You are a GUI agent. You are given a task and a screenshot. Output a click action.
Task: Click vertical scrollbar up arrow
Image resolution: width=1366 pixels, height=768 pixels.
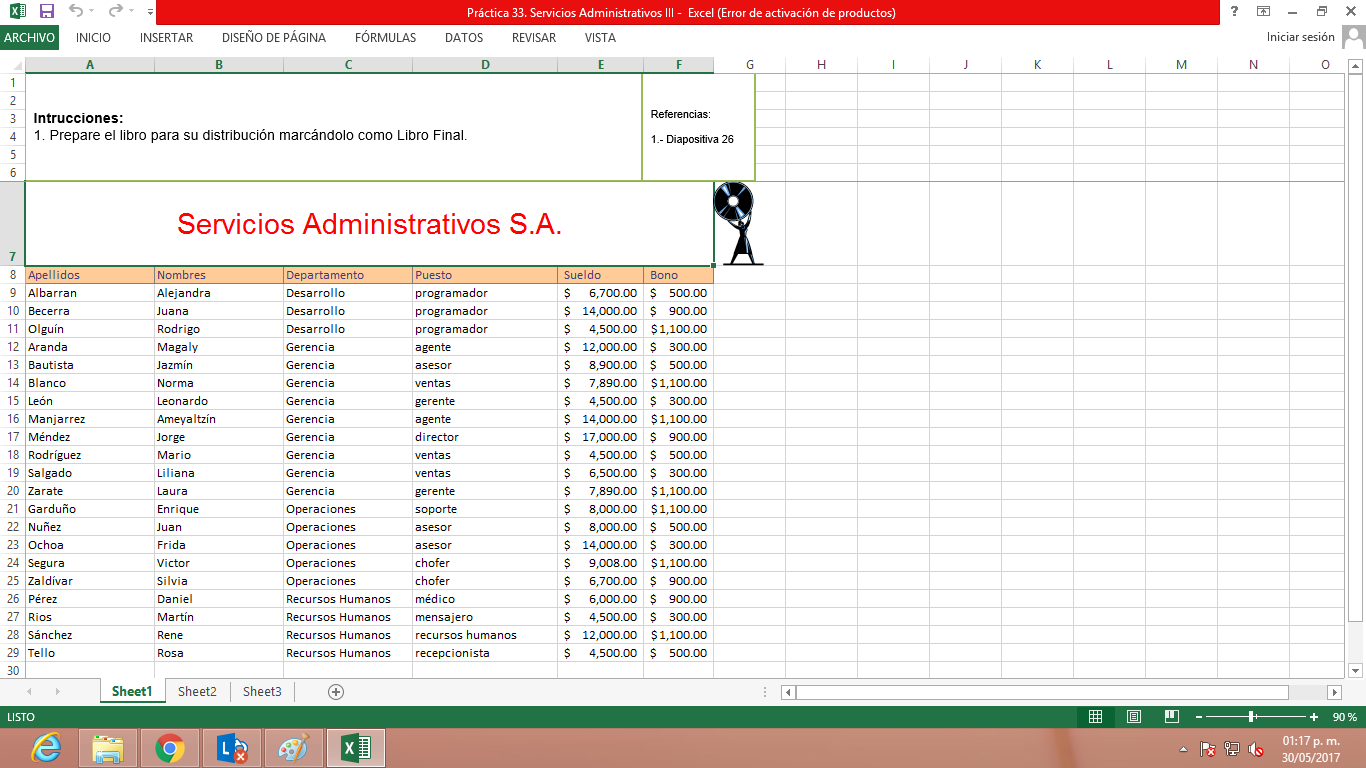click(1356, 66)
